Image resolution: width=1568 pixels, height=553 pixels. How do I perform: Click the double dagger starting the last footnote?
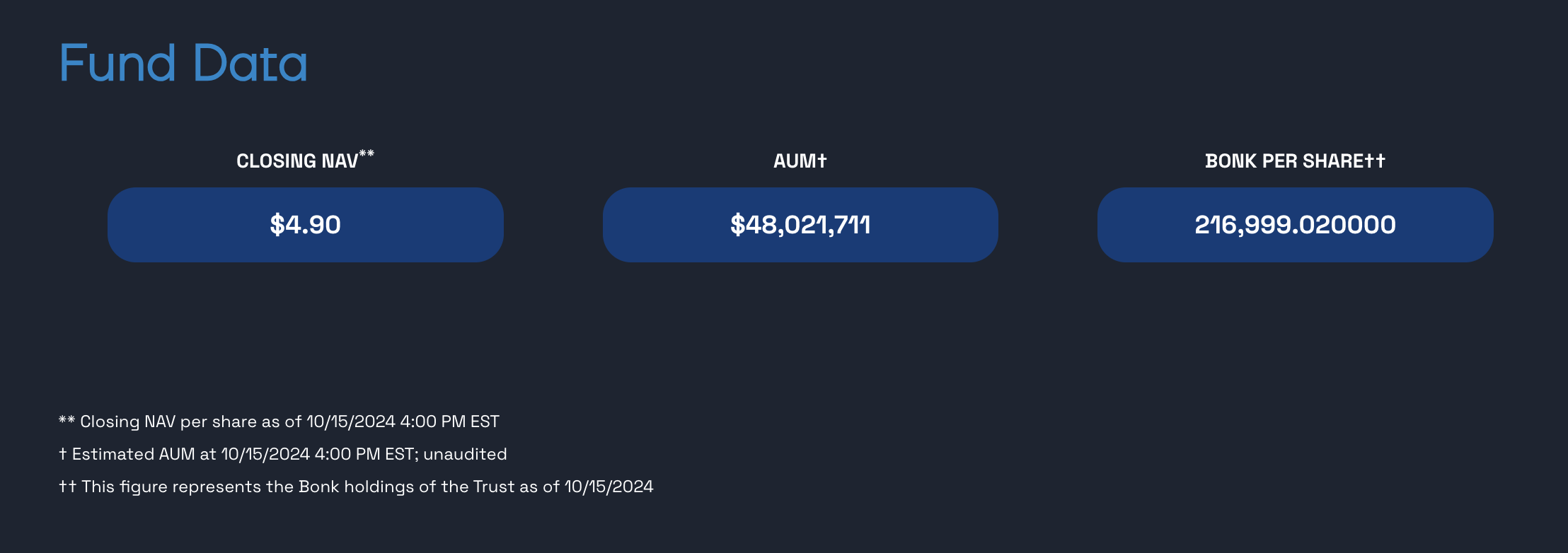click(x=67, y=487)
